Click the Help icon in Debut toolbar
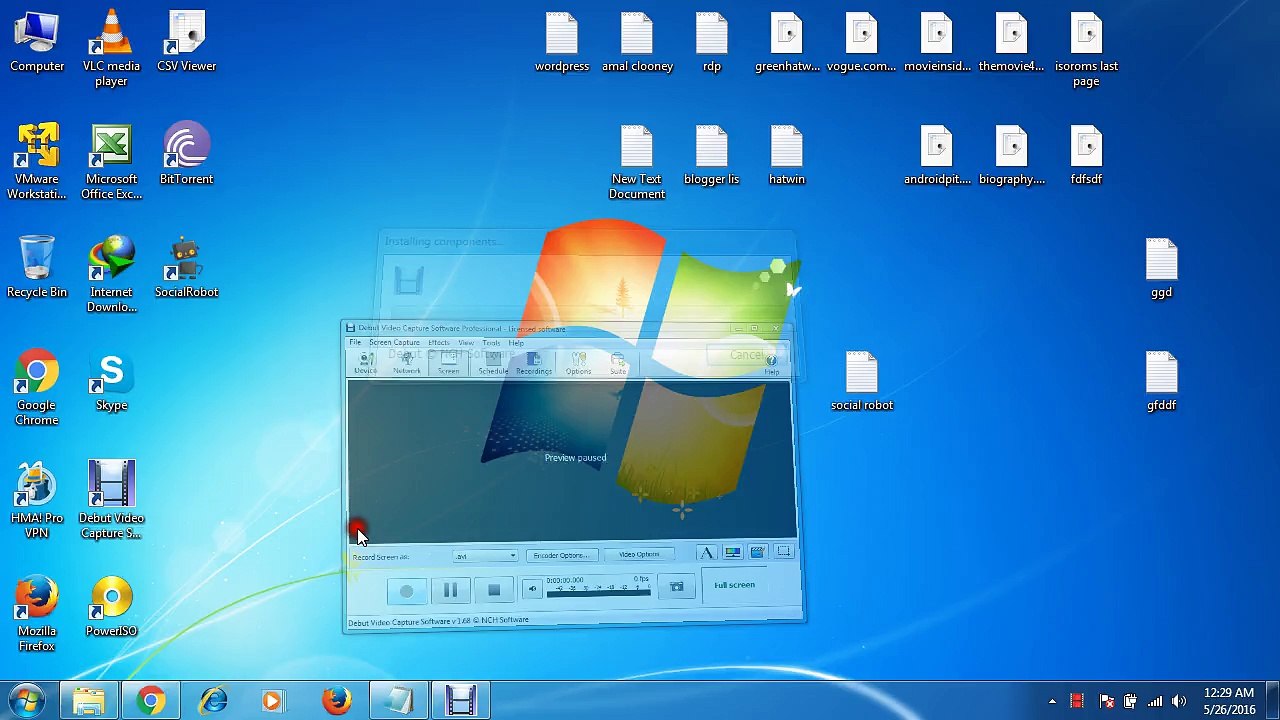1280x720 pixels. (771, 365)
